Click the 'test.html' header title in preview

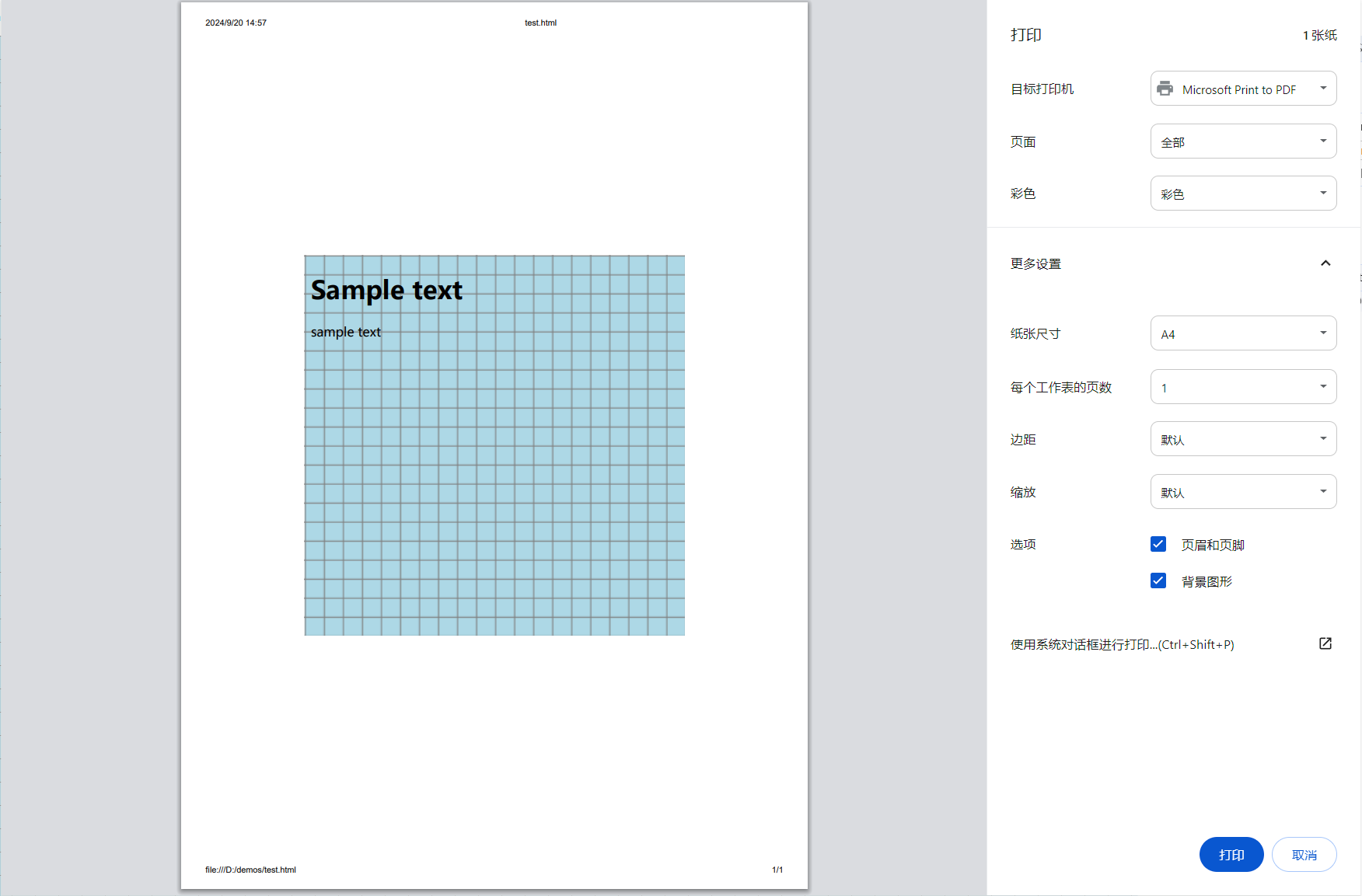pos(540,23)
